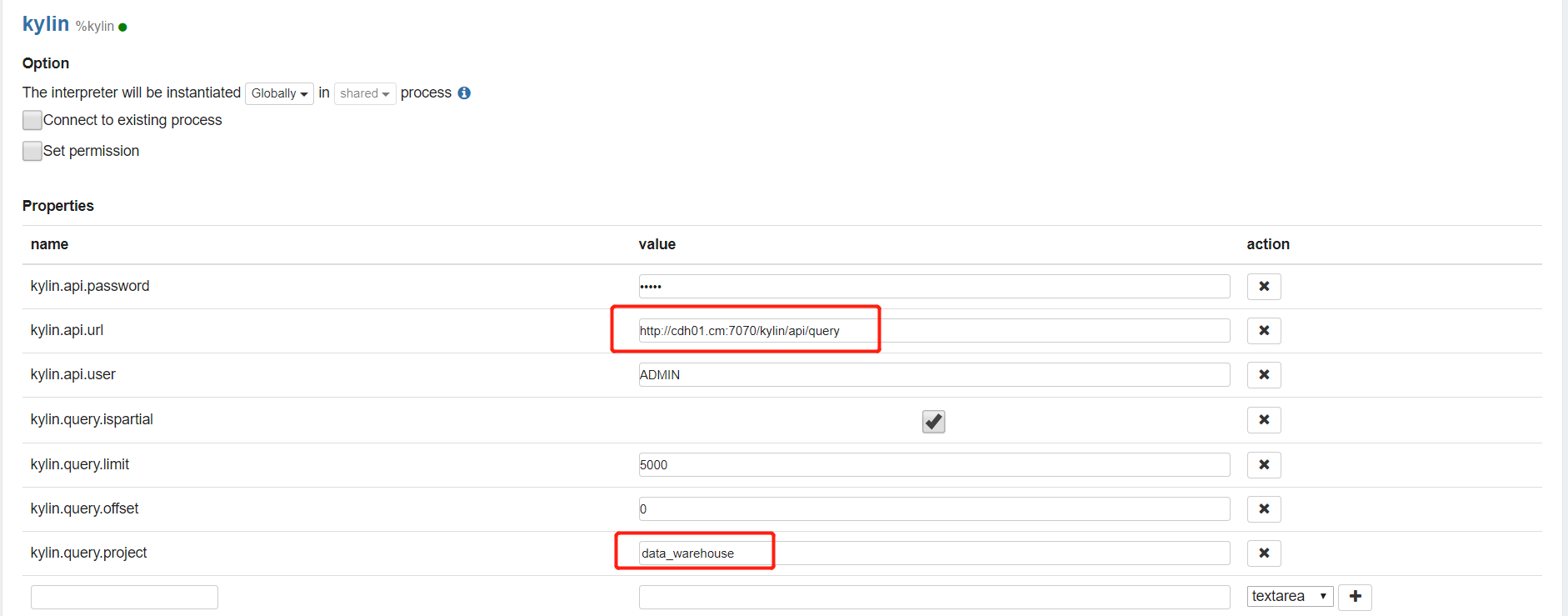Click the action column header
Screen dimensions: 1568x616
tap(1268, 244)
